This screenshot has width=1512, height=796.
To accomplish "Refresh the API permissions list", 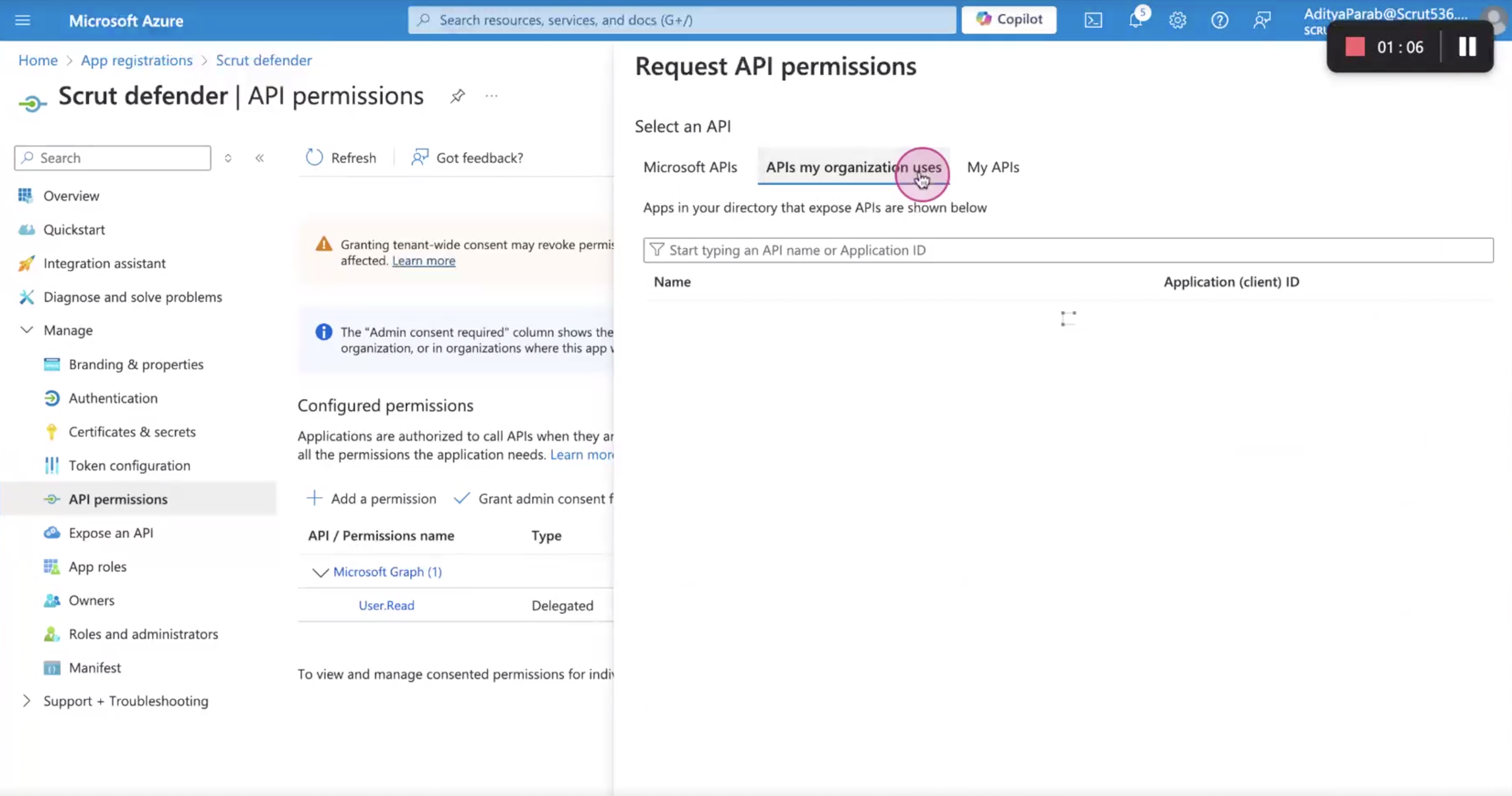I will pos(341,158).
